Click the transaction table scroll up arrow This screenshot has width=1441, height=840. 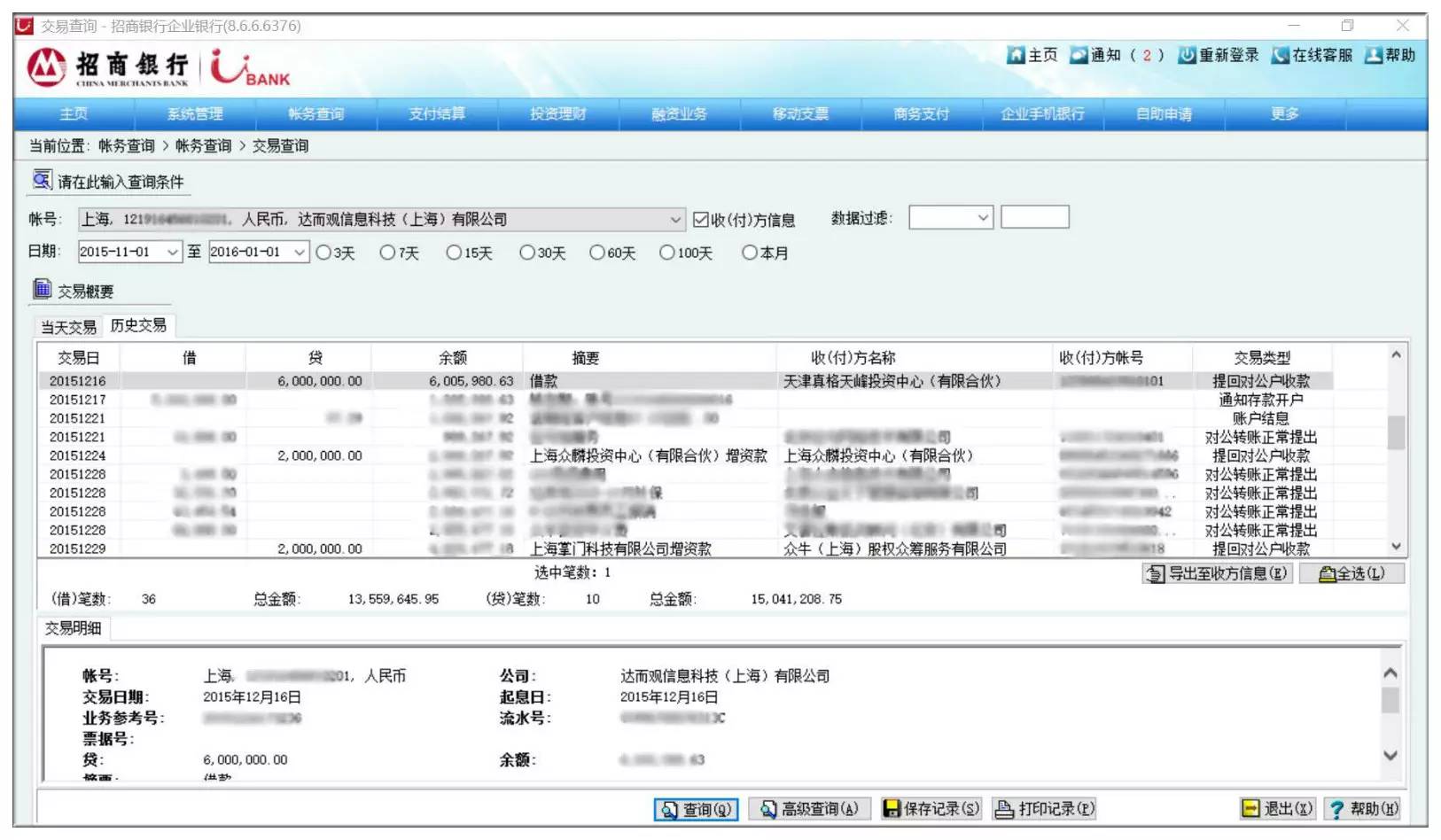pos(1396,354)
